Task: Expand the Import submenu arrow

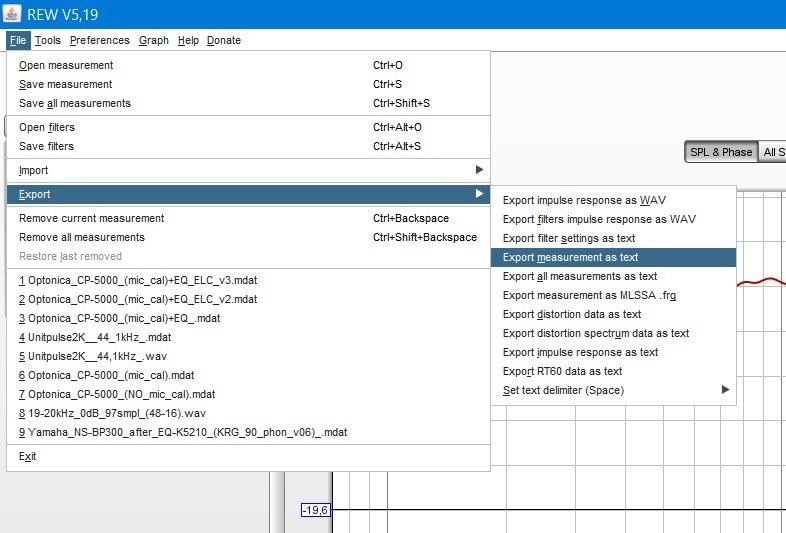Action: 479,169
